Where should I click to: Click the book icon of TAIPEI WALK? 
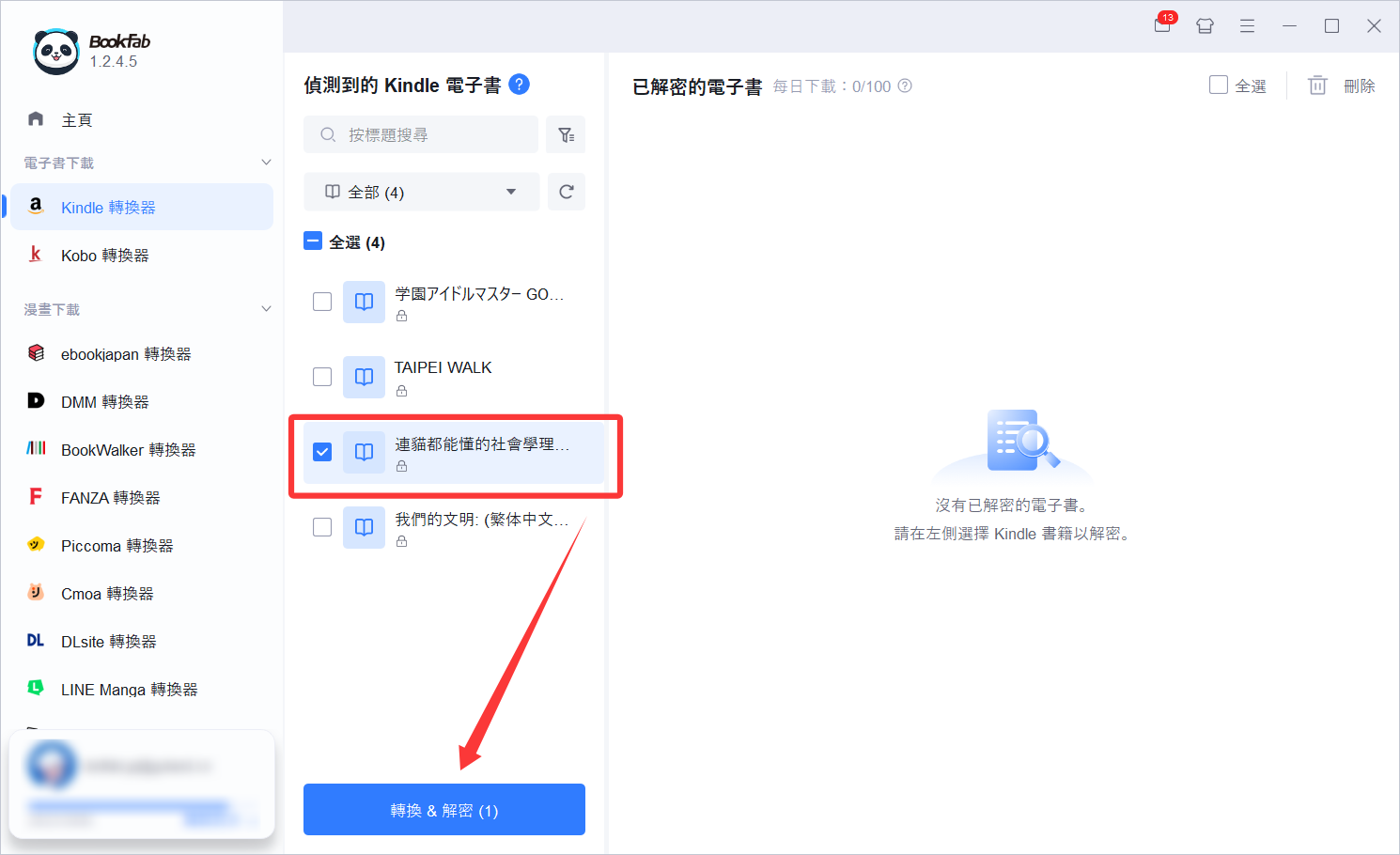coord(364,377)
